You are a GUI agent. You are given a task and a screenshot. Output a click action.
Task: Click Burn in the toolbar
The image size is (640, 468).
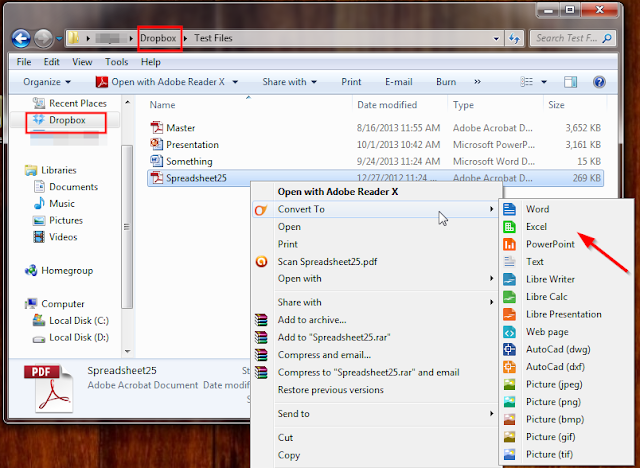446,82
